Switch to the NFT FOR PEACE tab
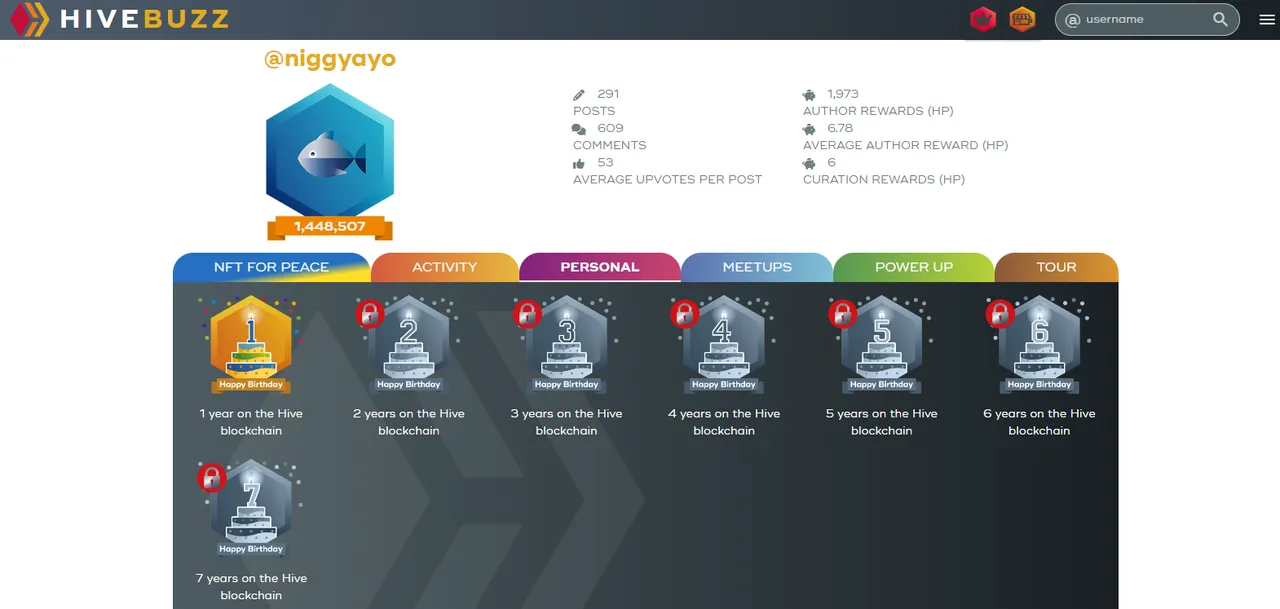This screenshot has width=1280, height=609. (x=271, y=267)
